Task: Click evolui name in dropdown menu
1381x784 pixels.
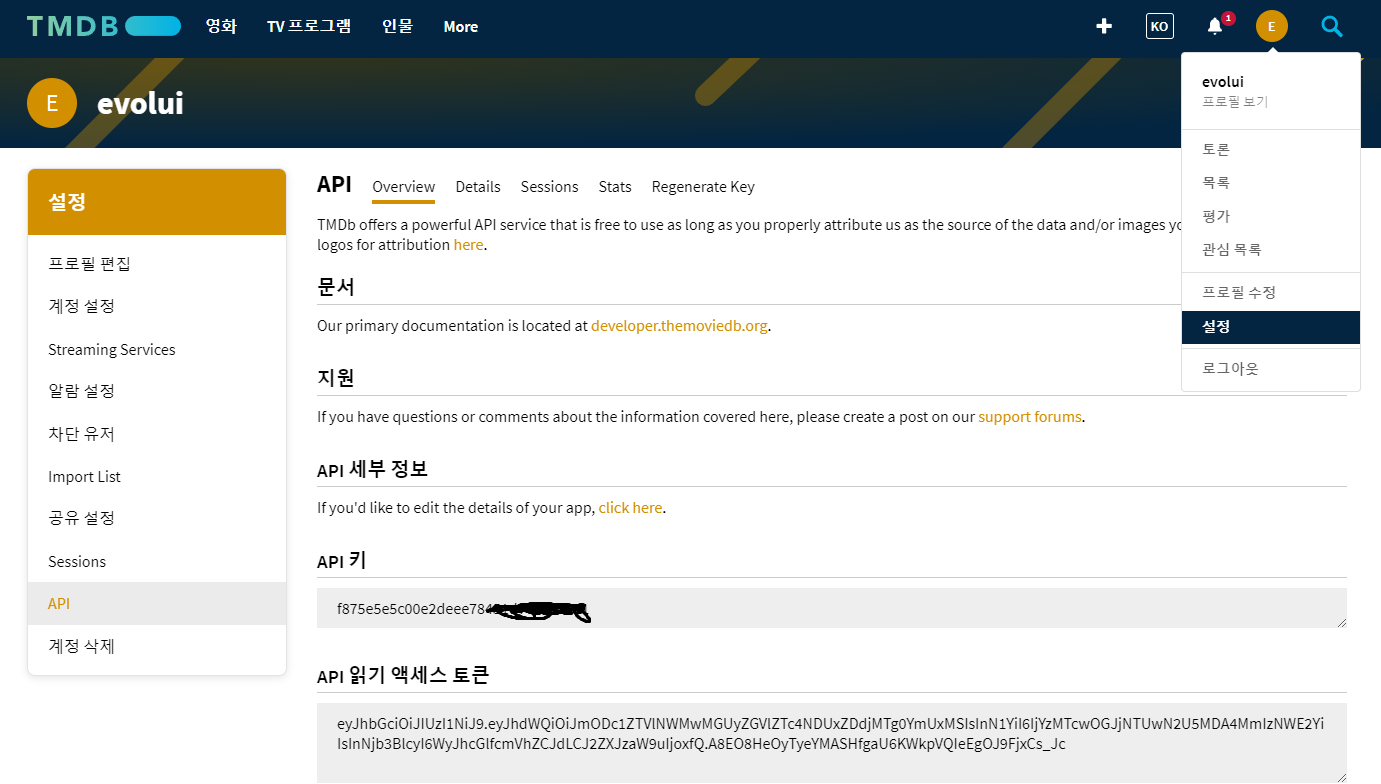Action: 1223,82
